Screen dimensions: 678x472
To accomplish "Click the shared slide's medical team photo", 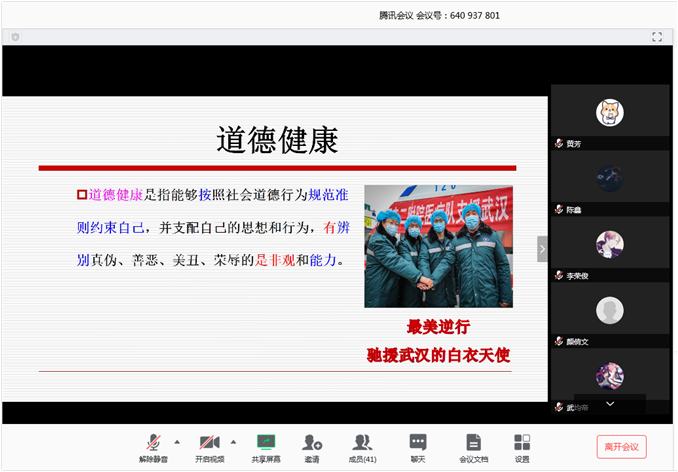I will pos(438,246).
